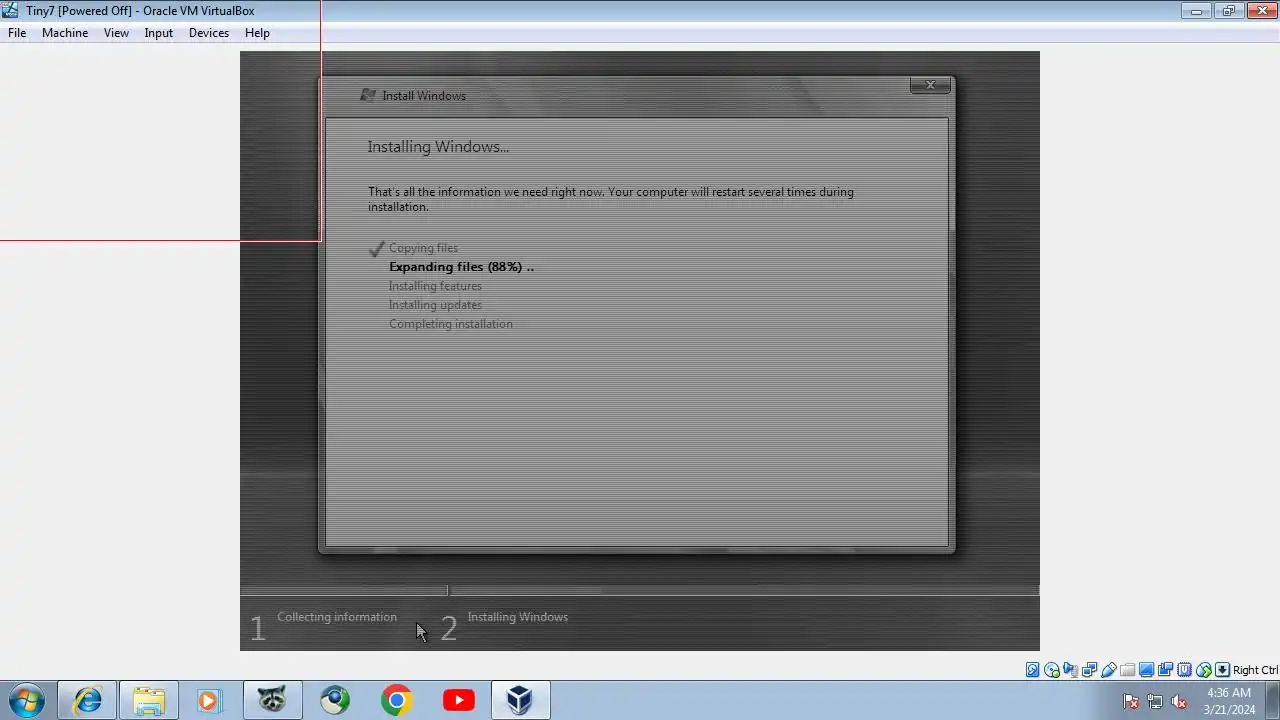Click the Install Windows title icon
1280x720 pixels.
(368, 95)
